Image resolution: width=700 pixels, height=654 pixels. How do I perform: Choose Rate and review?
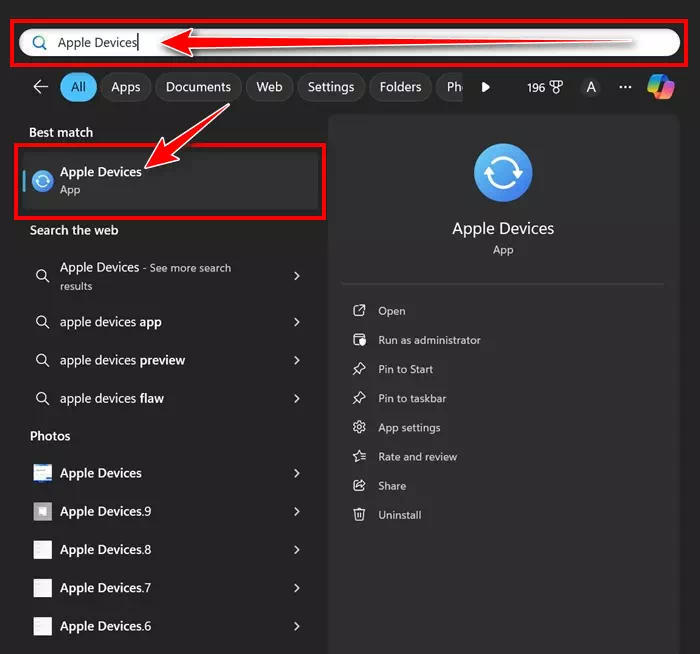(417, 457)
